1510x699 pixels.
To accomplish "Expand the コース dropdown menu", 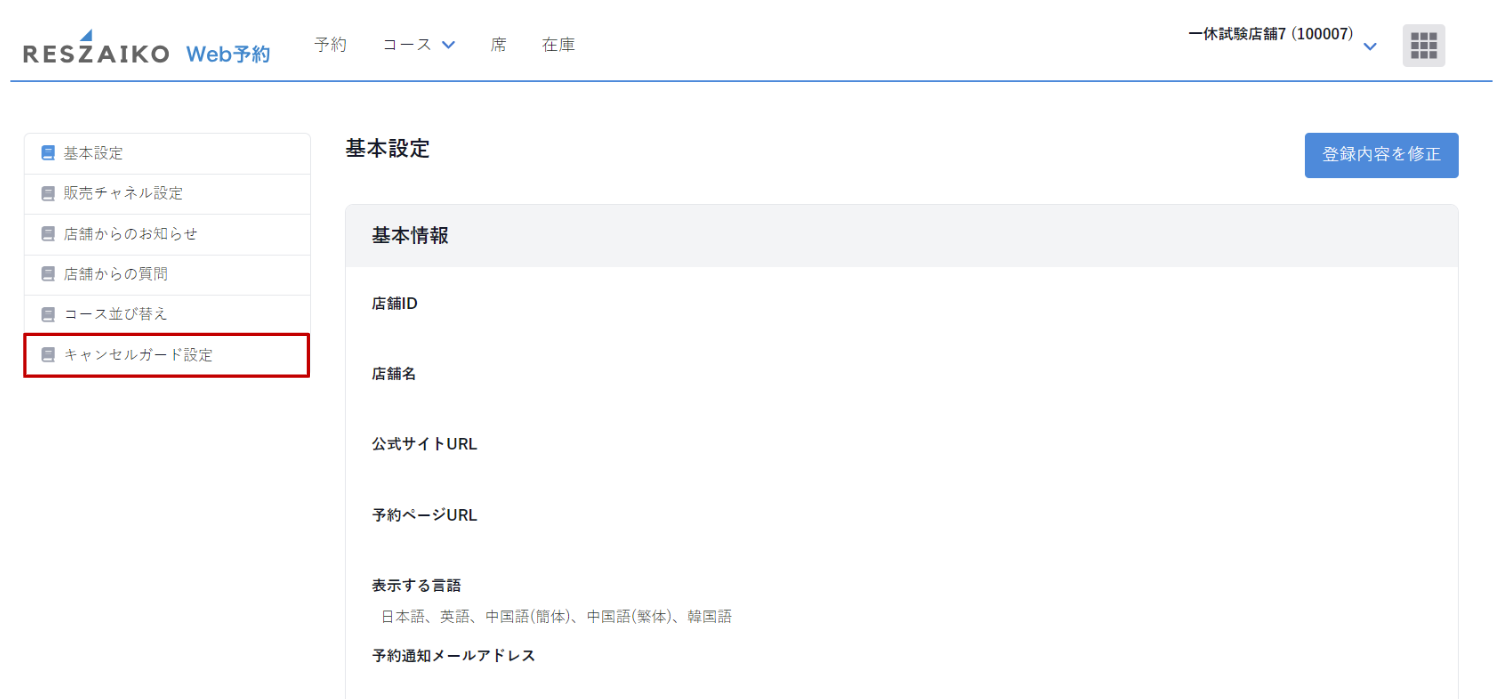I will (x=418, y=45).
